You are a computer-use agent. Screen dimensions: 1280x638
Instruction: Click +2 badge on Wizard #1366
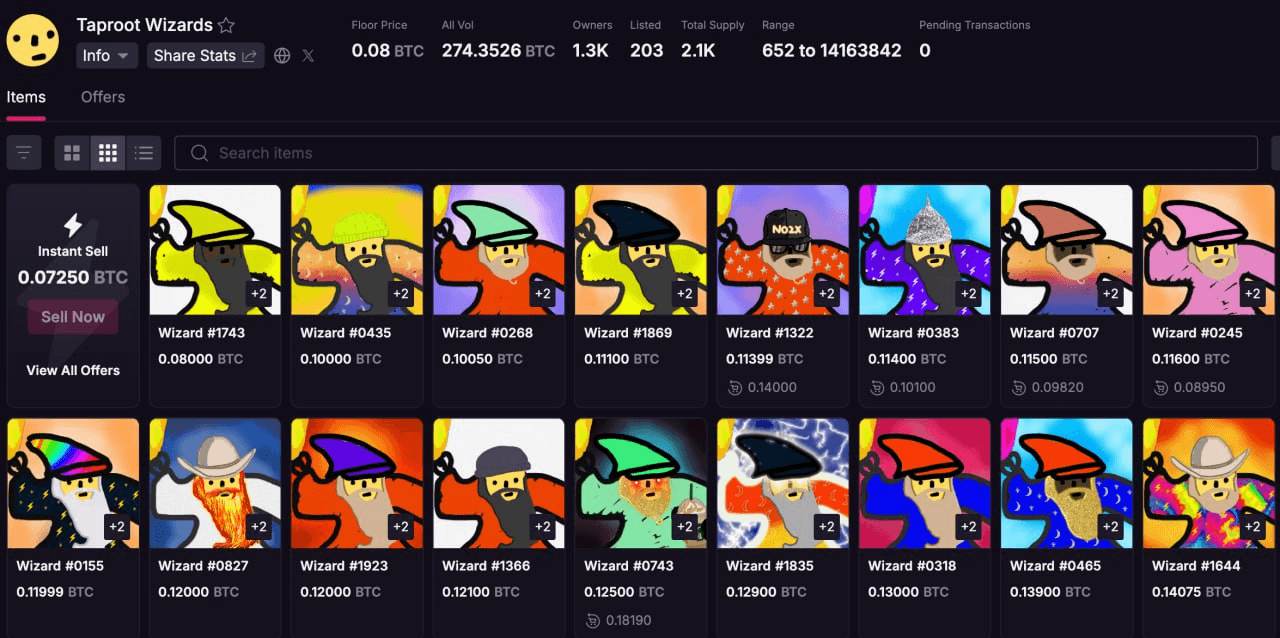click(x=543, y=527)
